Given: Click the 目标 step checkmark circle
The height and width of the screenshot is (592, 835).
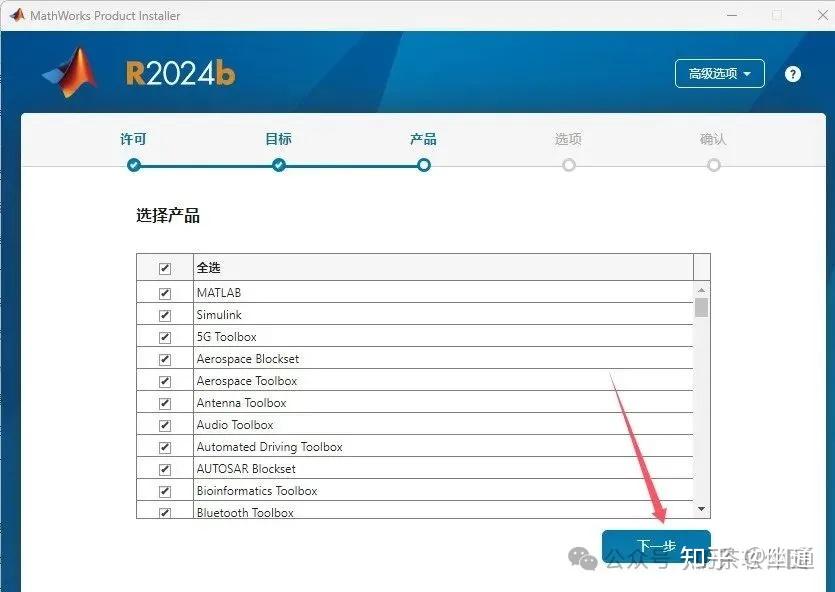Looking at the screenshot, I should click(x=278, y=165).
